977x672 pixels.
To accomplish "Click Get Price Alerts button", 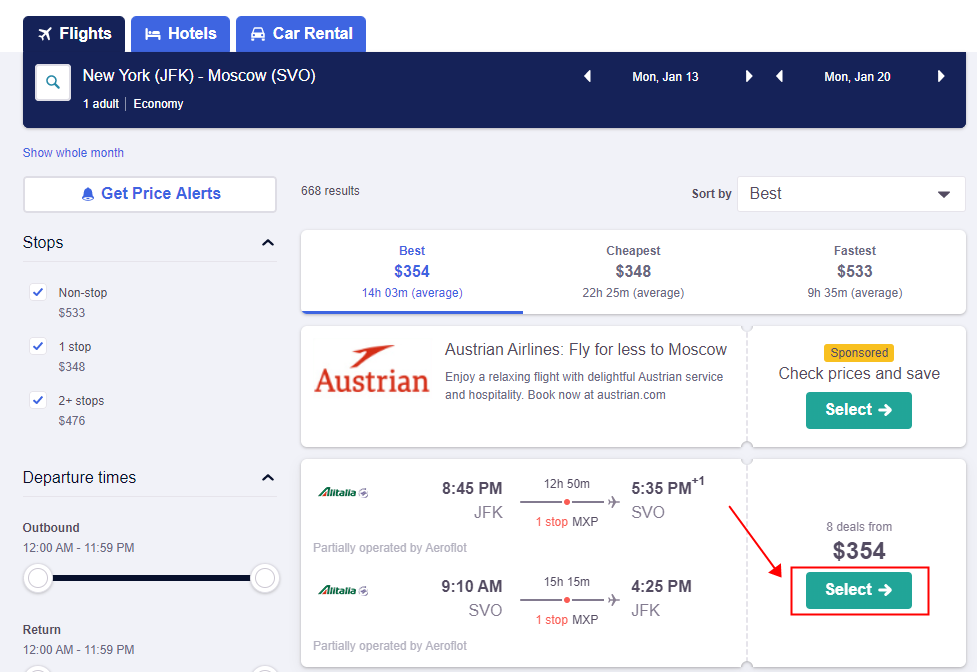I will coord(150,194).
